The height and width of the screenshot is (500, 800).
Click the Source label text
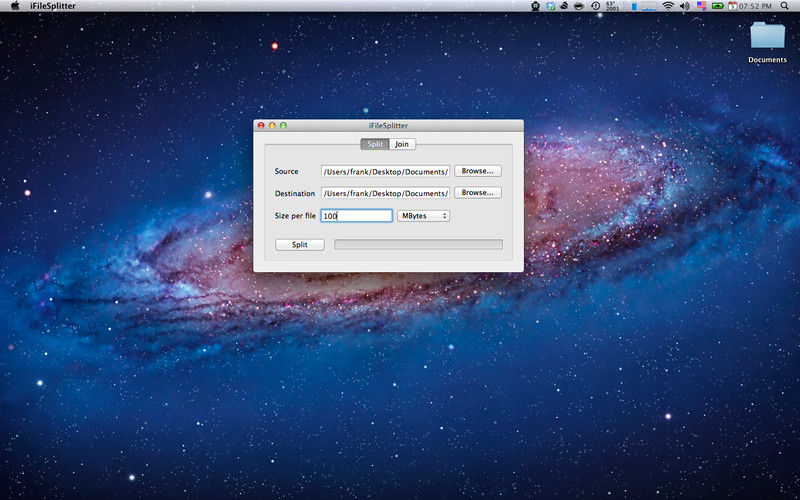[286, 171]
